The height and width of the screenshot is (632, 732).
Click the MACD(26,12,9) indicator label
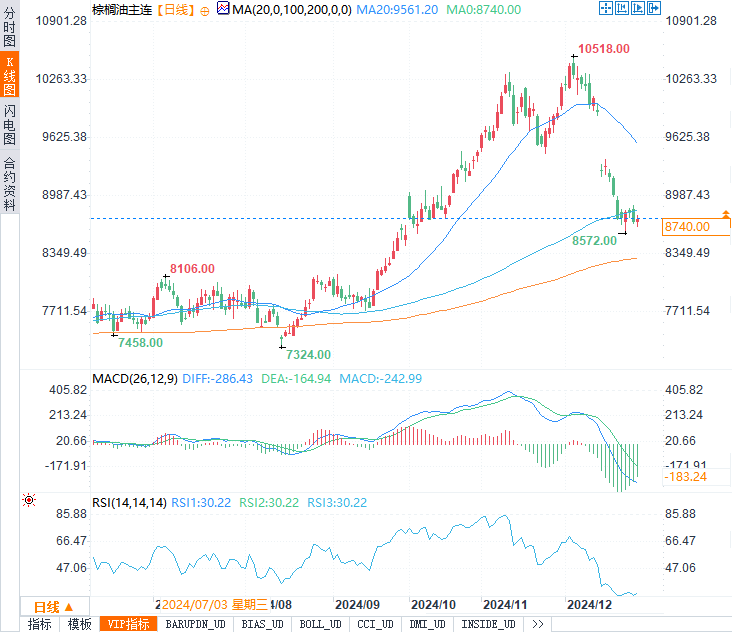[134, 379]
